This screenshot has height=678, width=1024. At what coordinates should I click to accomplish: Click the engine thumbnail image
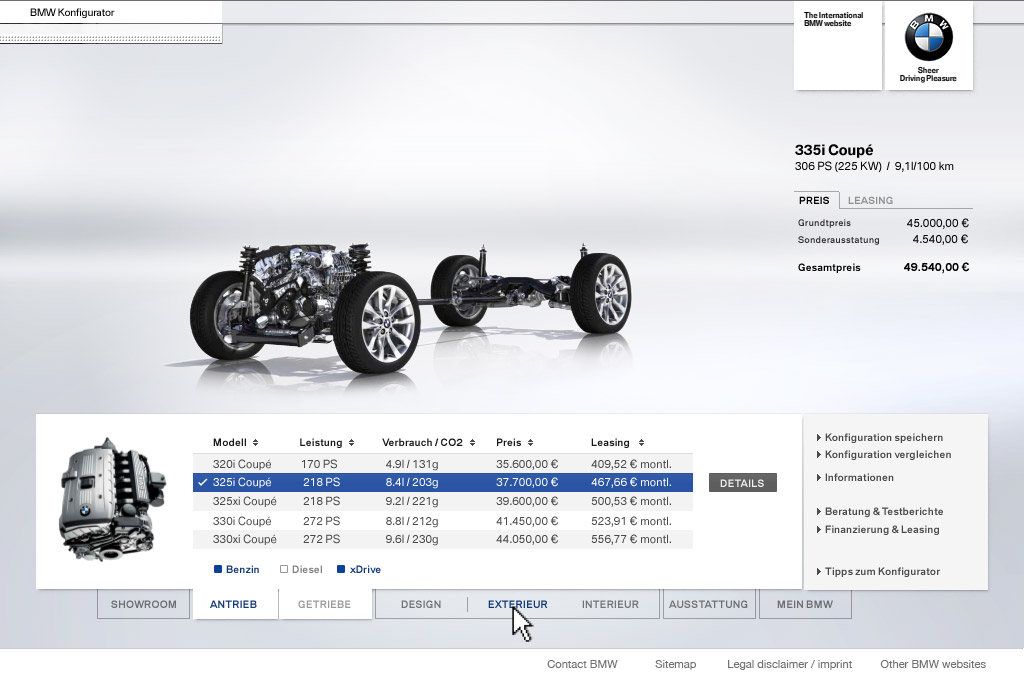pos(111,500)
